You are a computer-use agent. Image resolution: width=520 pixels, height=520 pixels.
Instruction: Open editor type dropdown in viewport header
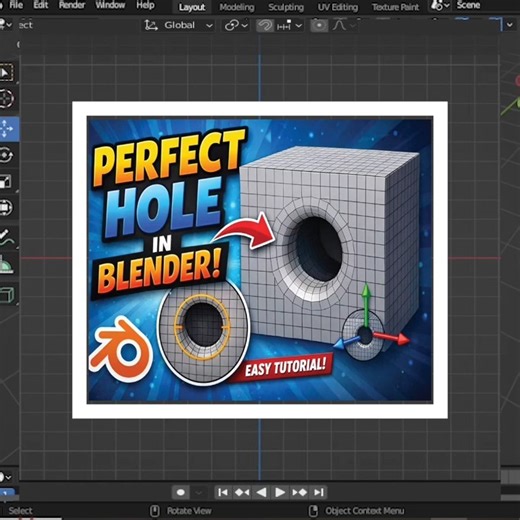(x=5, y=25)
